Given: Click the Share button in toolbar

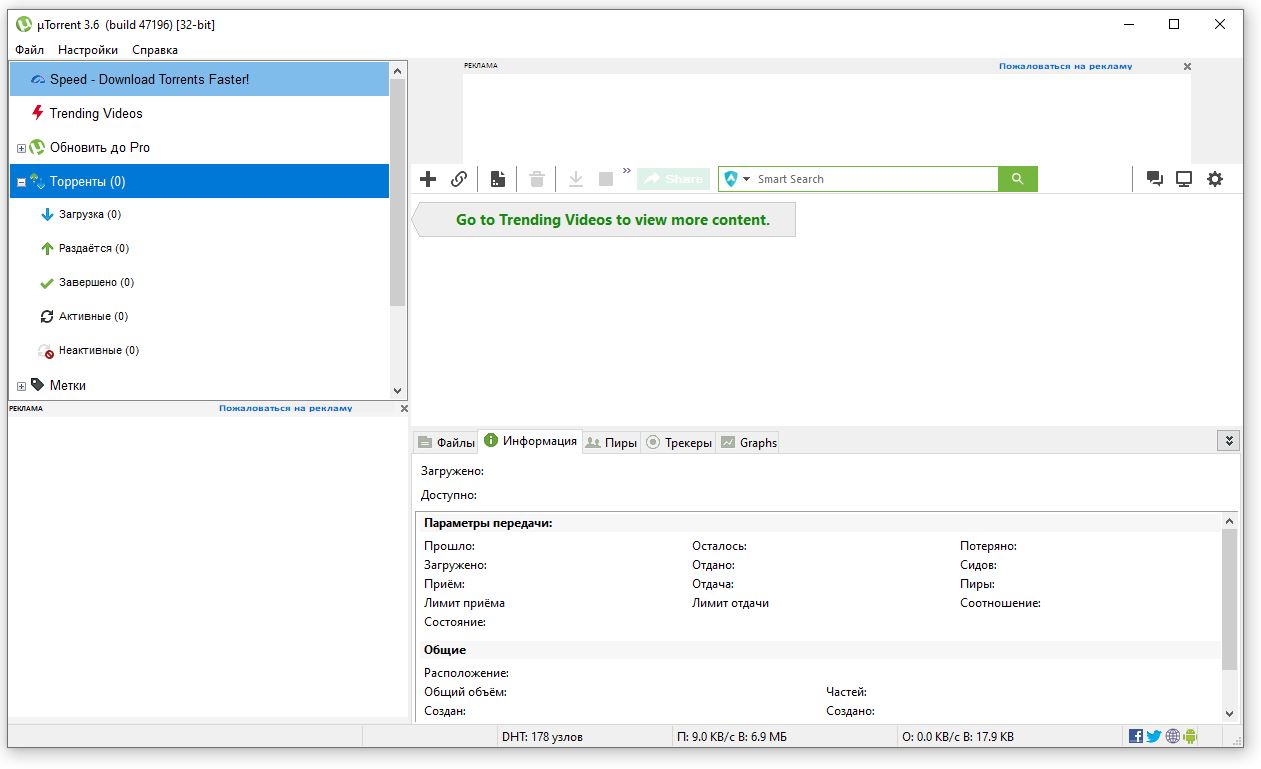Looking at the screenshot, I should pyautogui.click(x=673, y=179).
